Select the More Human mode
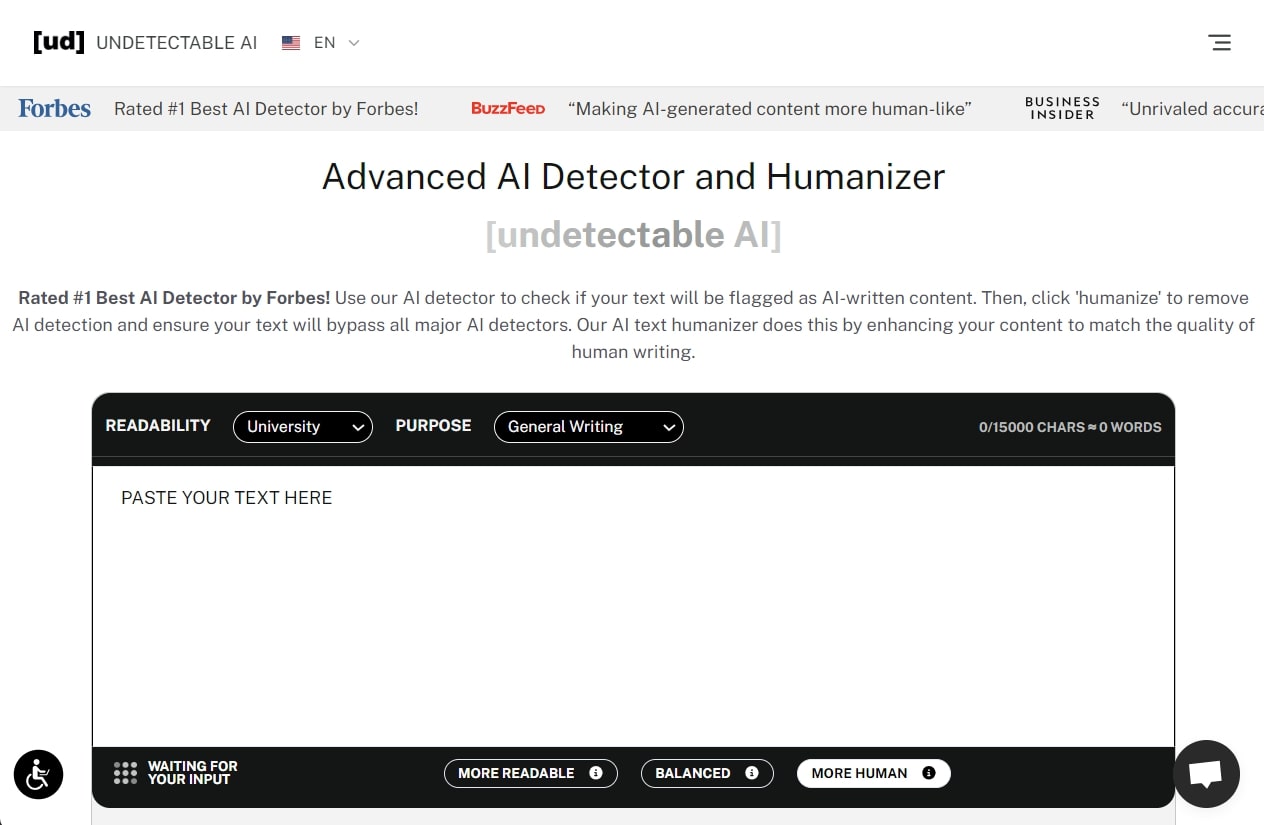This screenshot has width=1264, height=825. pos(859,773)
